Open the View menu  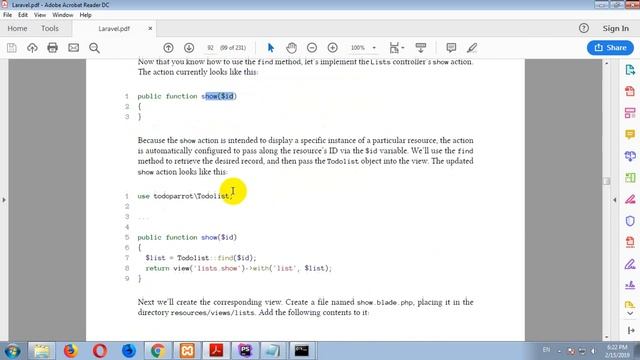[40, 15]
